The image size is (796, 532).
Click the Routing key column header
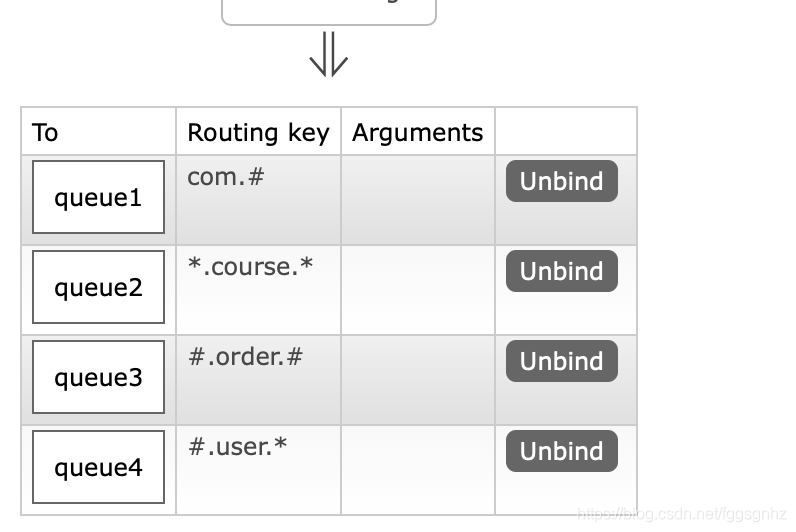point(258,133)
